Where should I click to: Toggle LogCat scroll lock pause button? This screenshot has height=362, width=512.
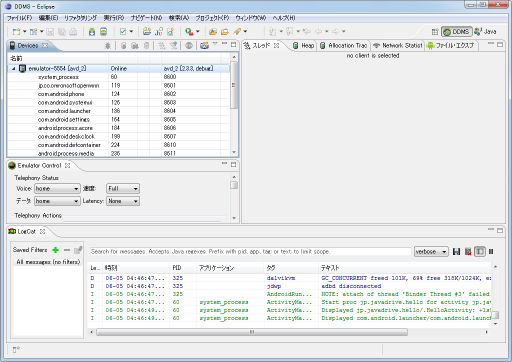point(491,252)
